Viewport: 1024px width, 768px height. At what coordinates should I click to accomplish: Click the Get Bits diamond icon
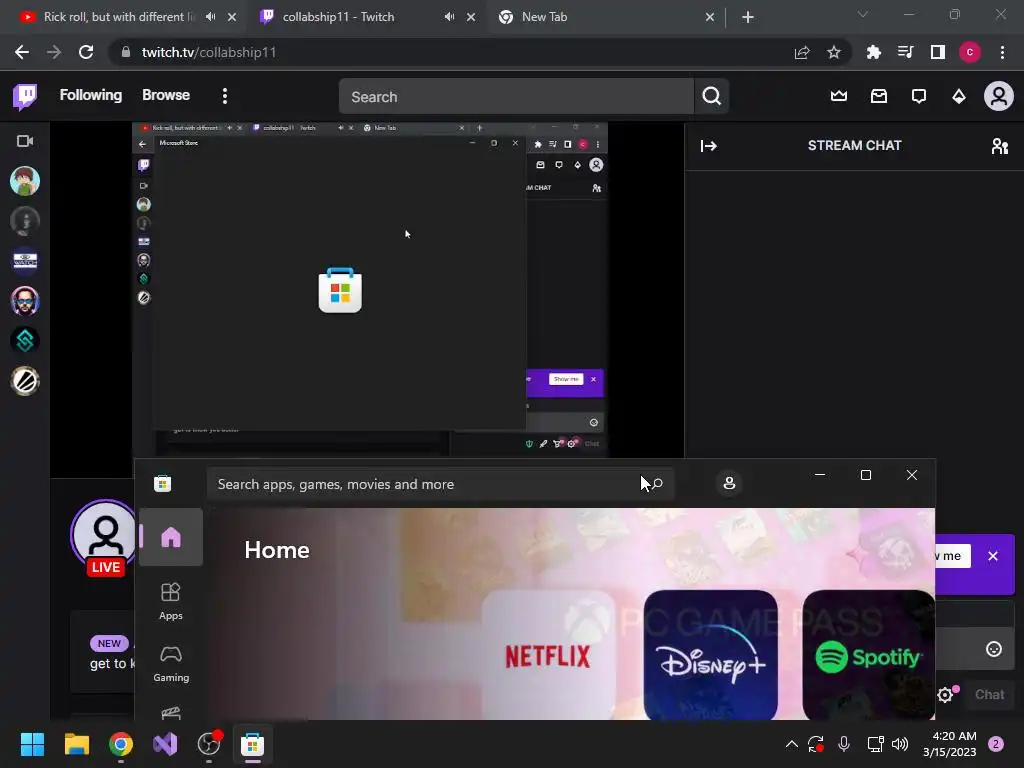(x=959, y=97)
